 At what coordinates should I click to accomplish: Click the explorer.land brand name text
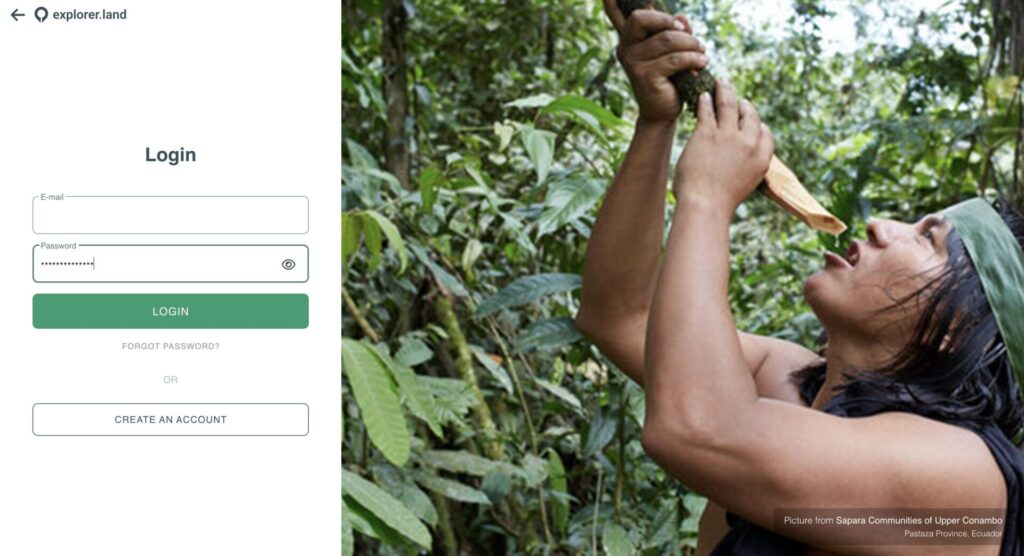tap(89, 14)
